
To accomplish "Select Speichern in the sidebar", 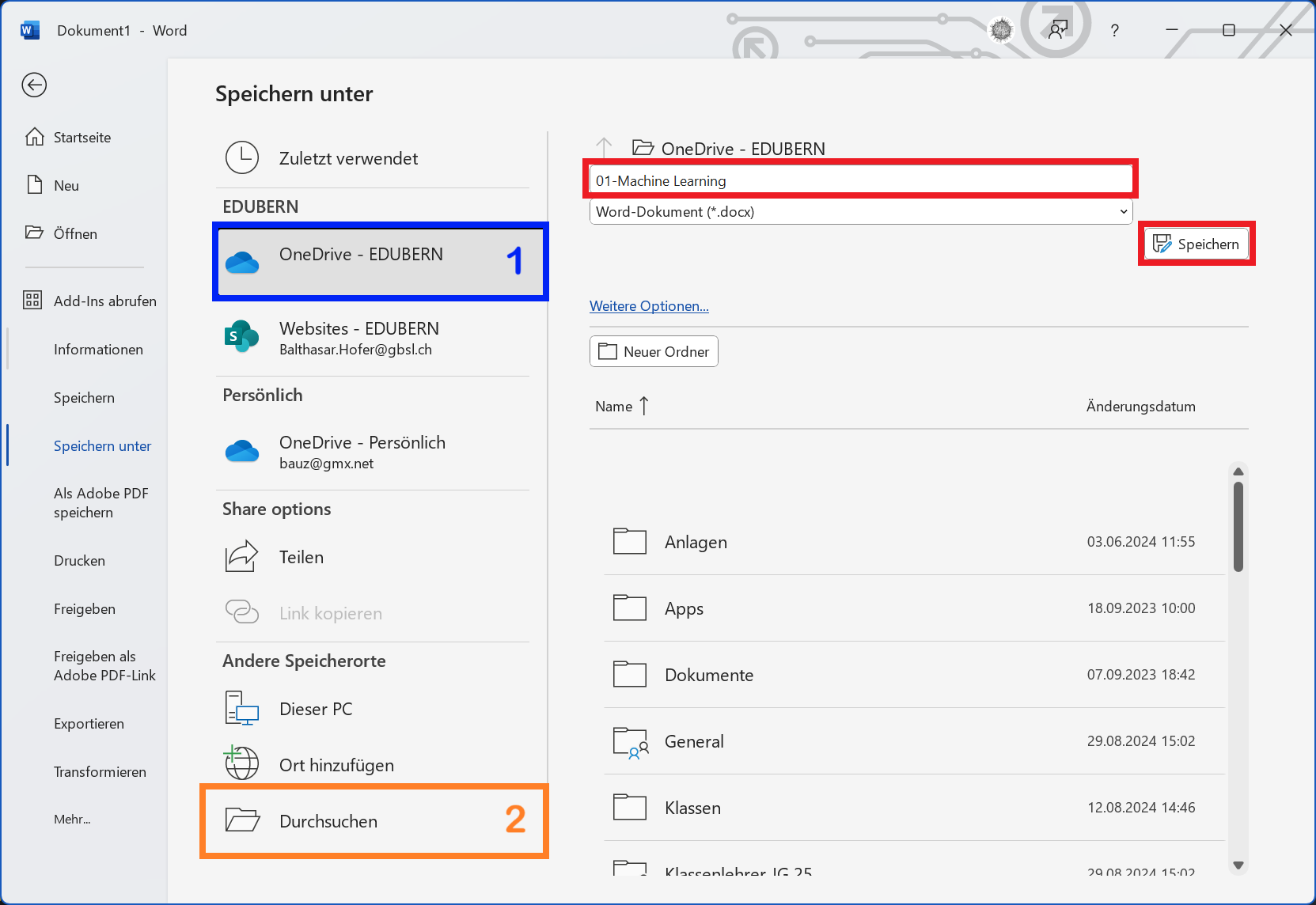I will (x=84, y=397).
